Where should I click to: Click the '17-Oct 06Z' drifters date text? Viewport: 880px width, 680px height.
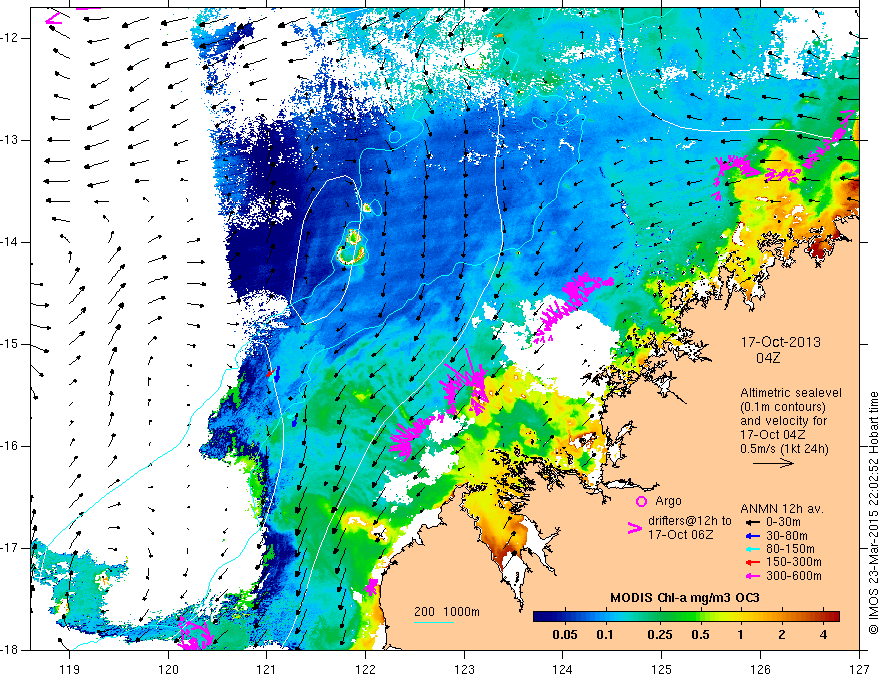[x=681, y=535]
